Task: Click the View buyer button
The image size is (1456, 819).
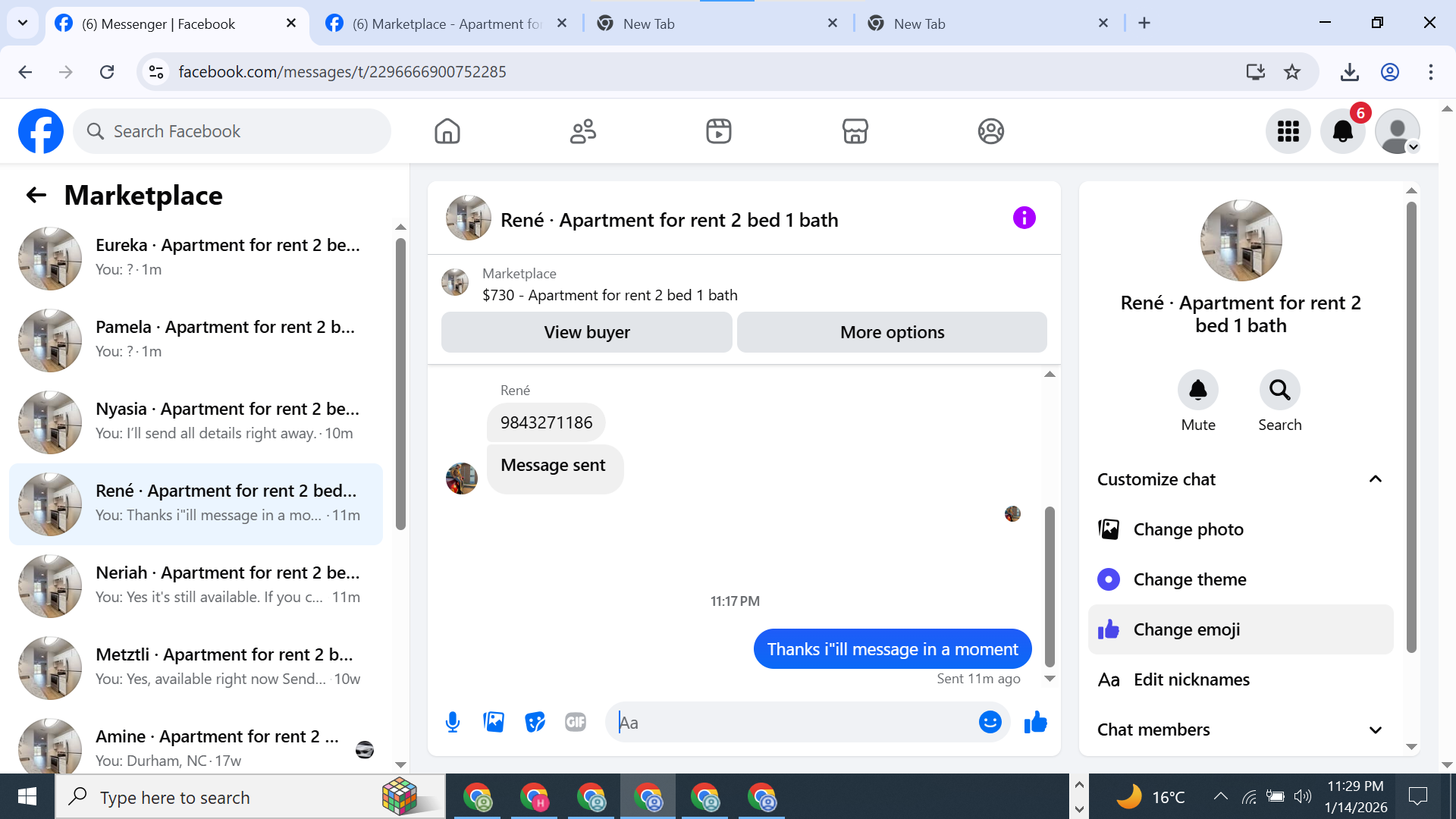Action: [x=586, y=332]
